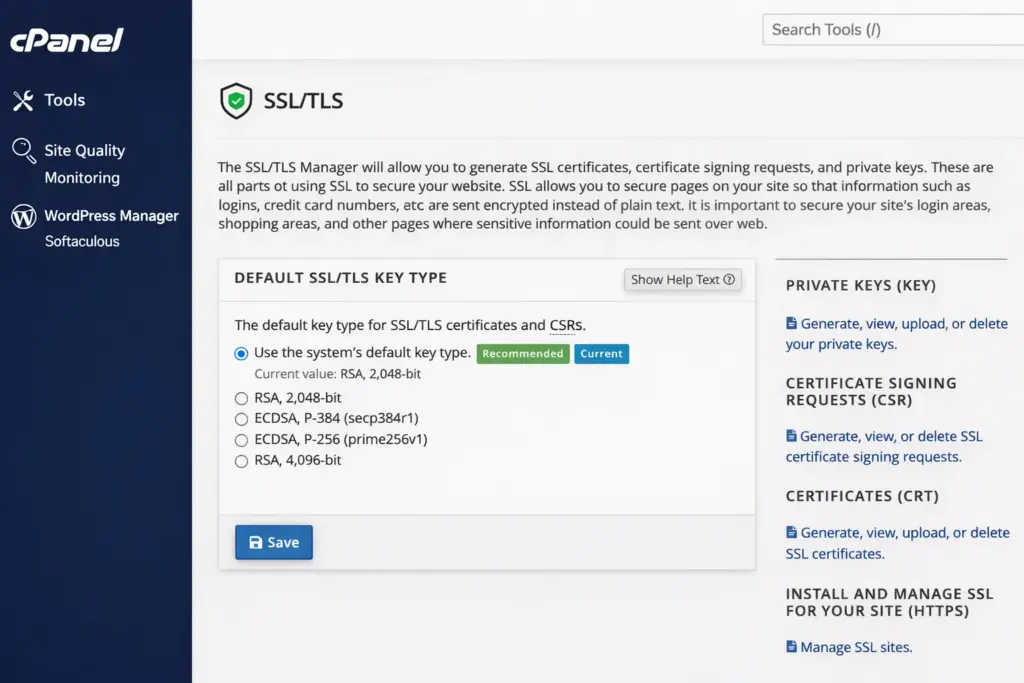1024x683 pixels.
Task: Select RSA, 2,048-bit key type
Action: click(x=241, y=398)
